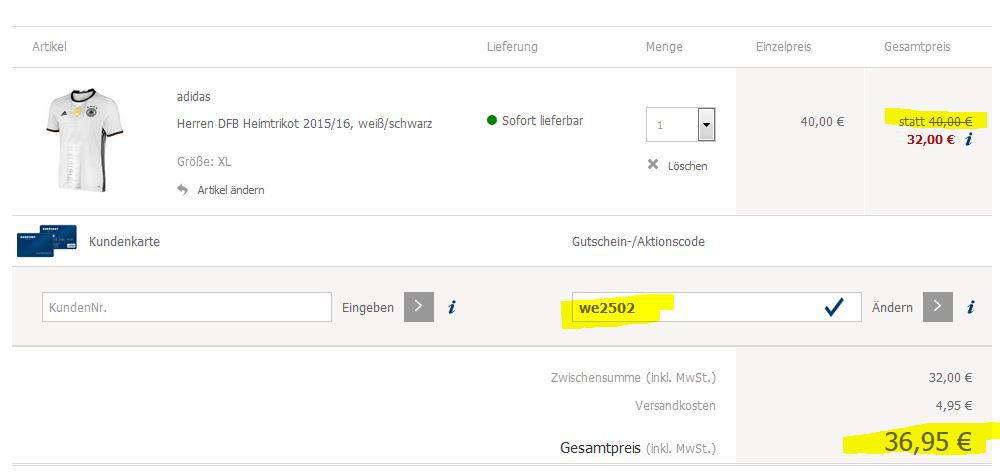Click the Lieferung column header
1000x475 pixels.
click(511, 47)
